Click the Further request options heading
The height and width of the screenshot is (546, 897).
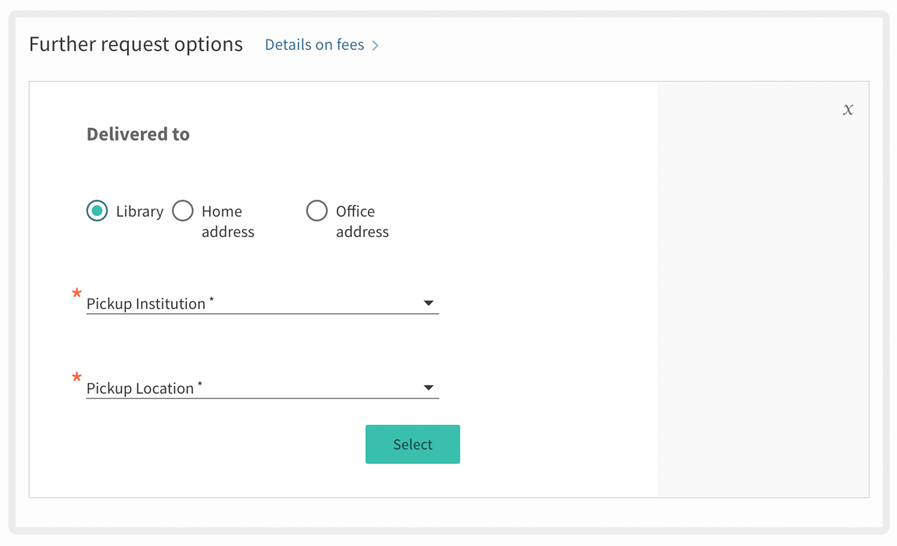[136, 44]
